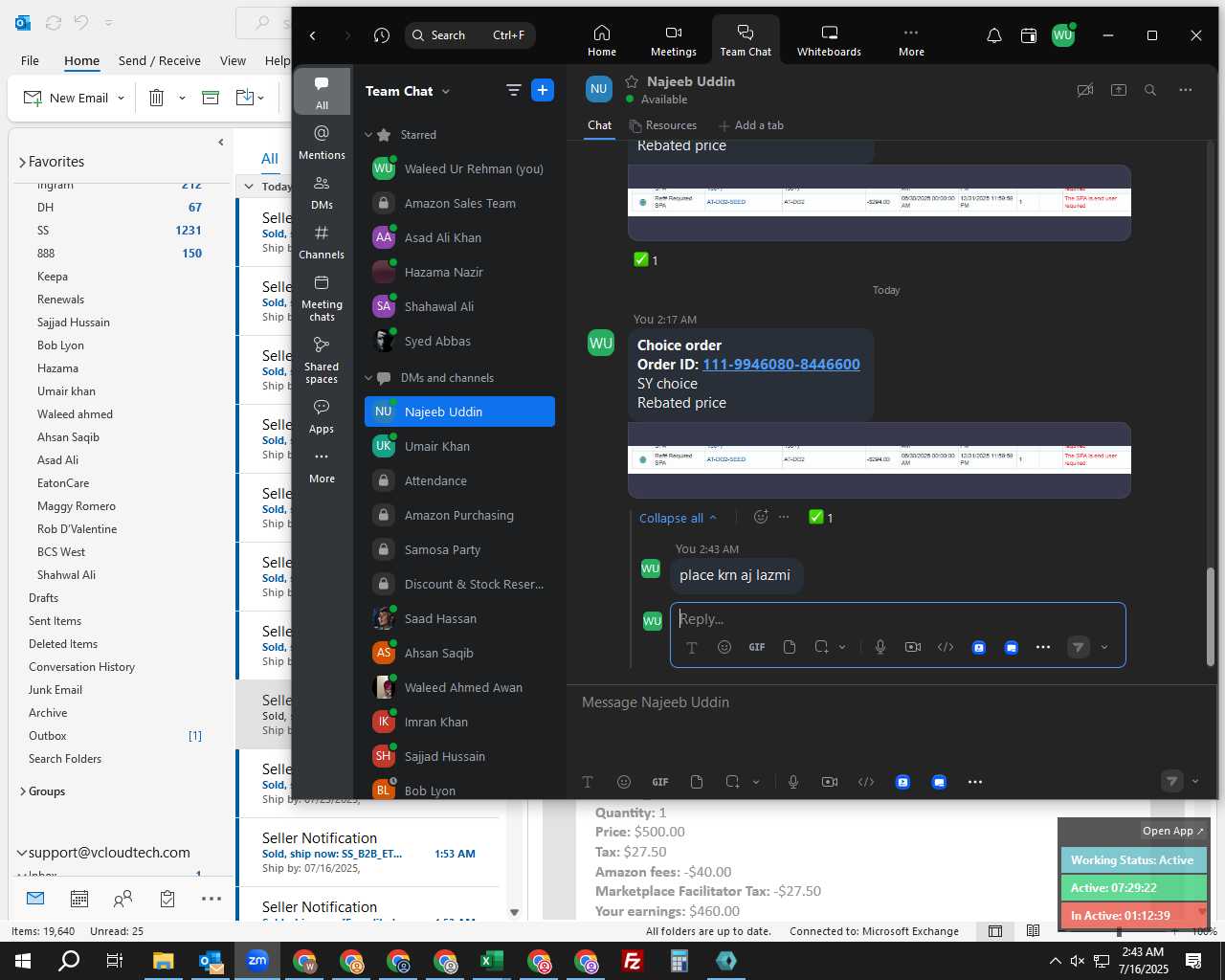Click the Zoom Search box
The height and width of the screenshot is (980, 1225).
click(x=470, y=35)
